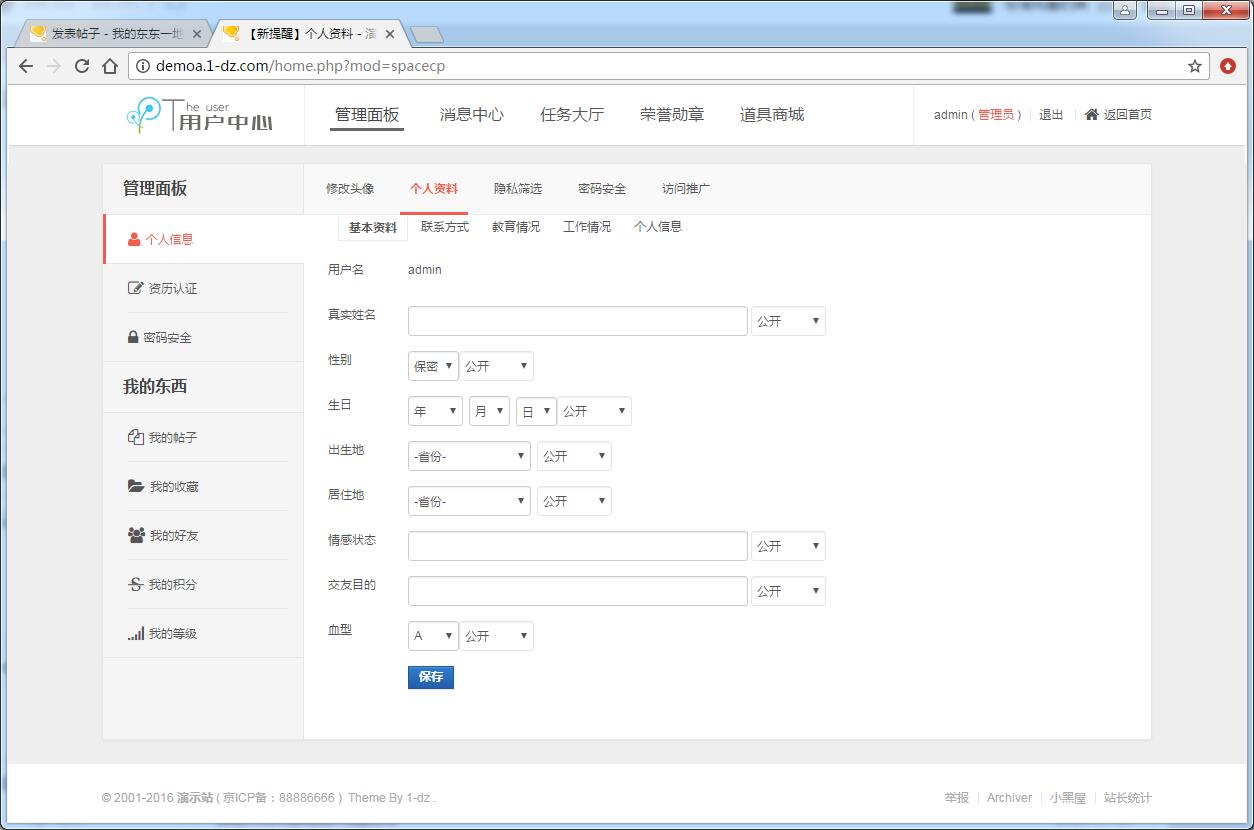Focus the 真实姓名 text input field
This screenshot has width=1254, height=830.
tap(578, 321)
